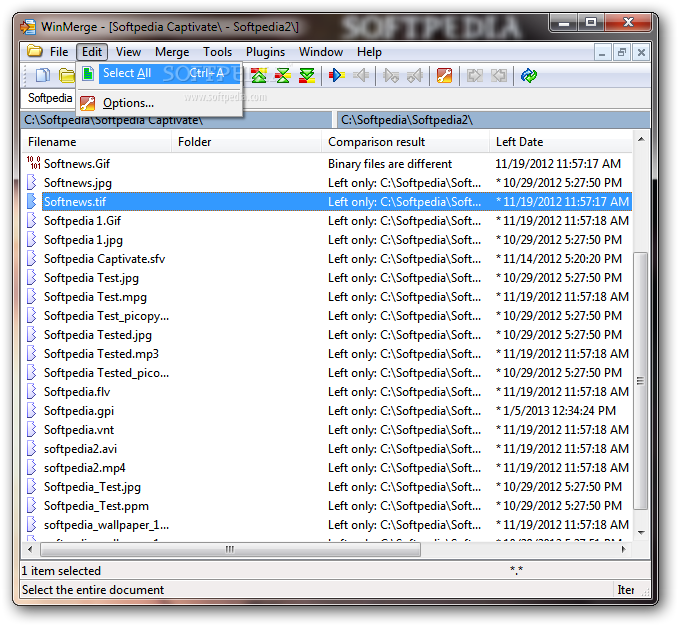Click the WinMerge icon in title bar
This screenshot has width=679, height=626.
[28, 27]
